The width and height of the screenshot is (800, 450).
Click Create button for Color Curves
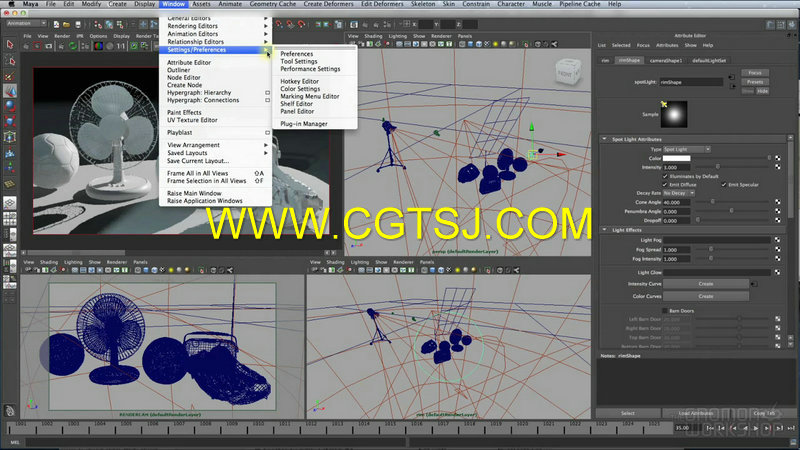pos(706,296)
